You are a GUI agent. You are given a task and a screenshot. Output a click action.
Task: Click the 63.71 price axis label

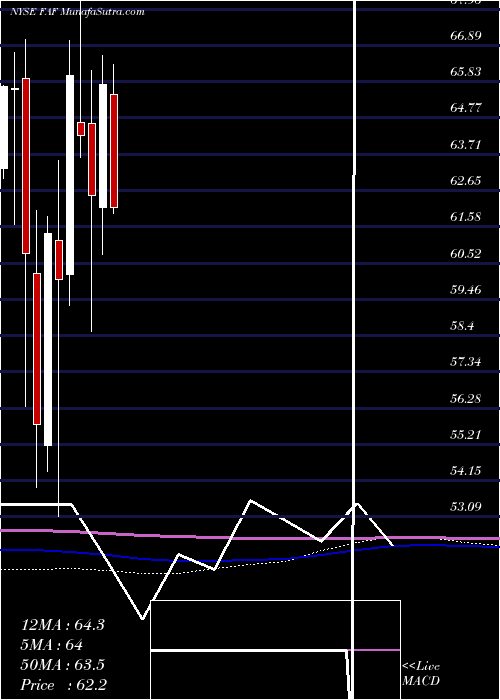(x=466, y=144)
